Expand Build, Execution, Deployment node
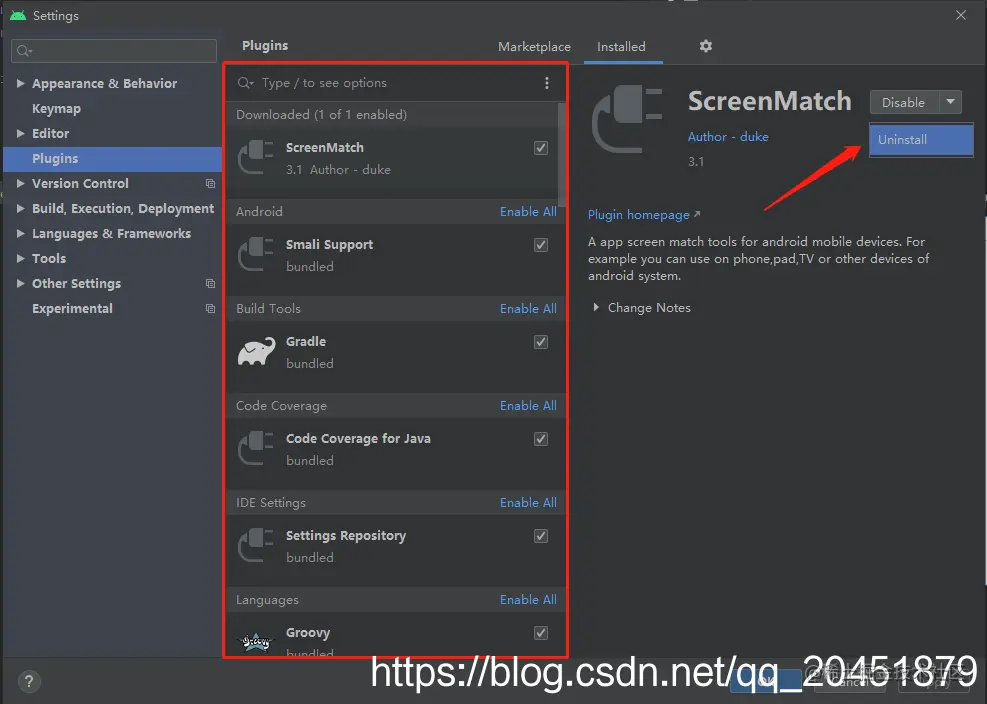This screenshot has height=704, width=987. 21,208
